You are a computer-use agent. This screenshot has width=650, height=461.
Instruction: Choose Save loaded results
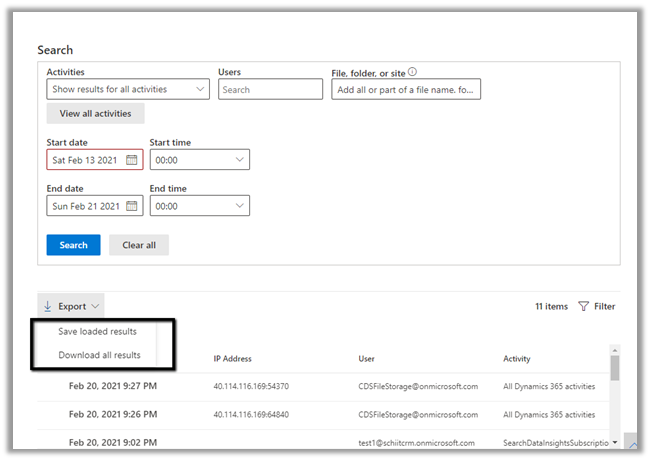click(97, 331)
